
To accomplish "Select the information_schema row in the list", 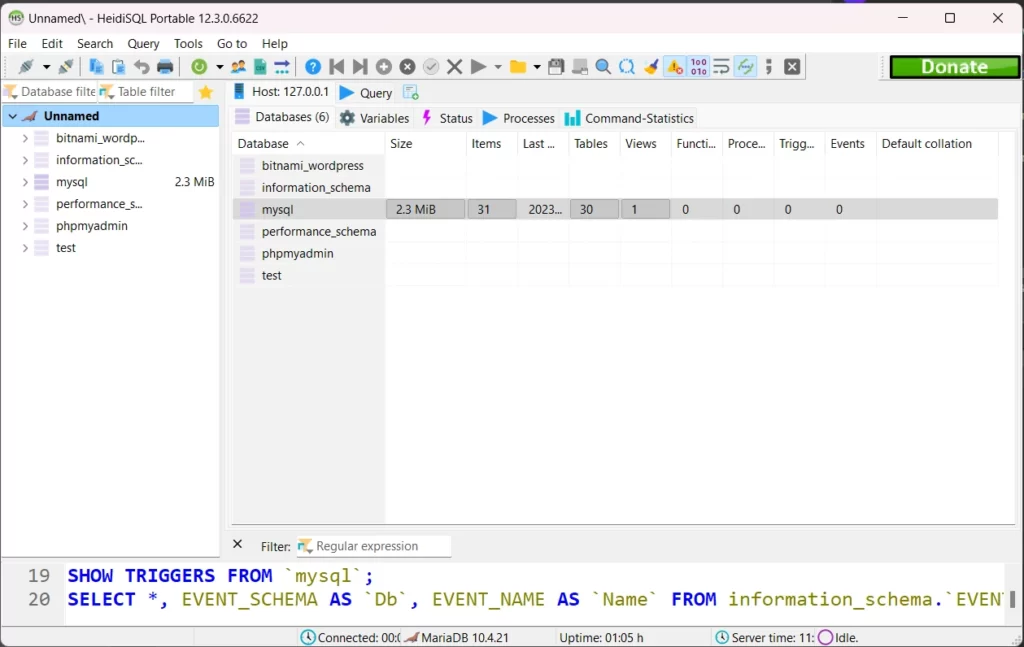I will [x=615, y=188].
